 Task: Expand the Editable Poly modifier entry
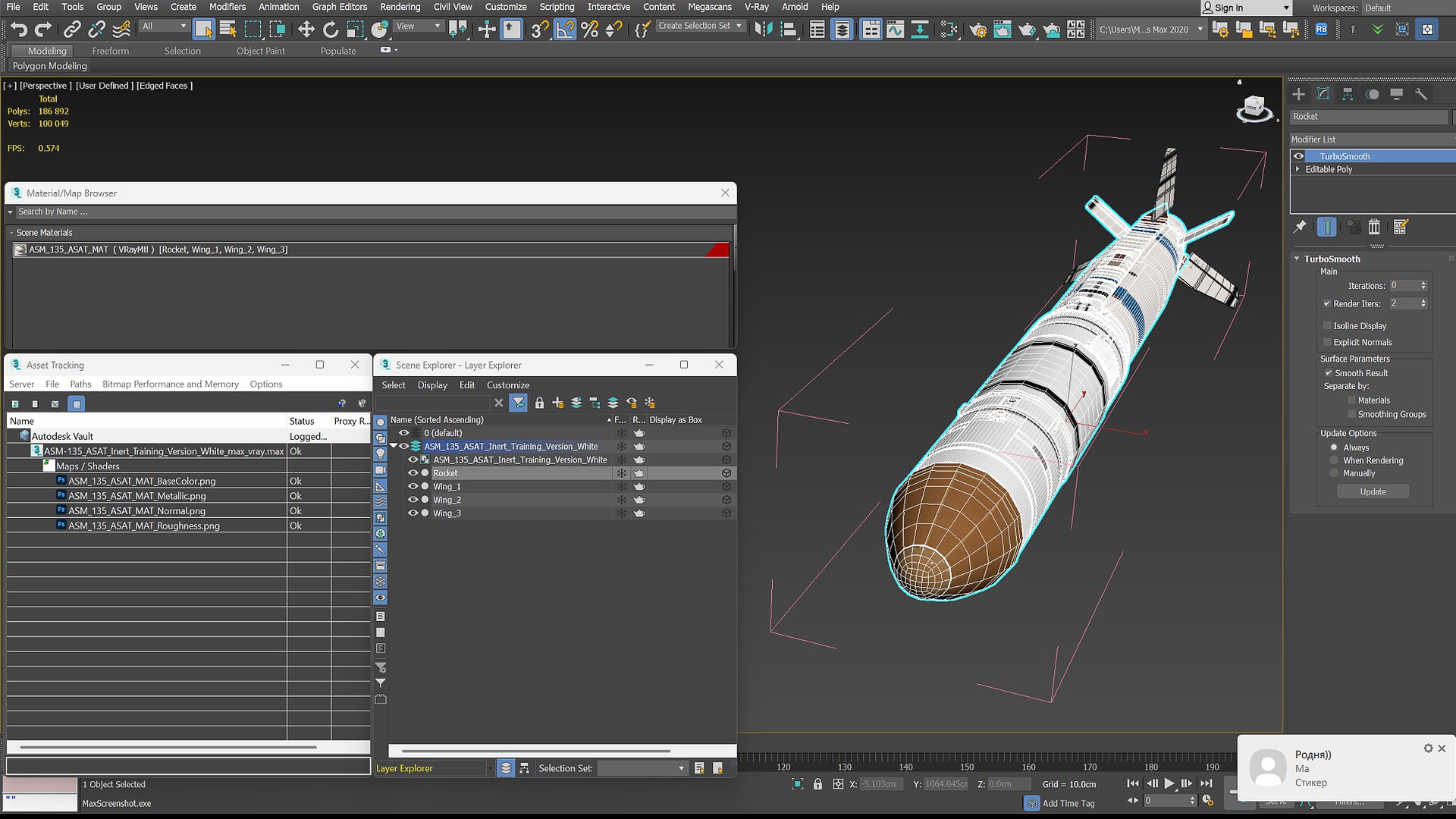click(x=1298, y=169)
